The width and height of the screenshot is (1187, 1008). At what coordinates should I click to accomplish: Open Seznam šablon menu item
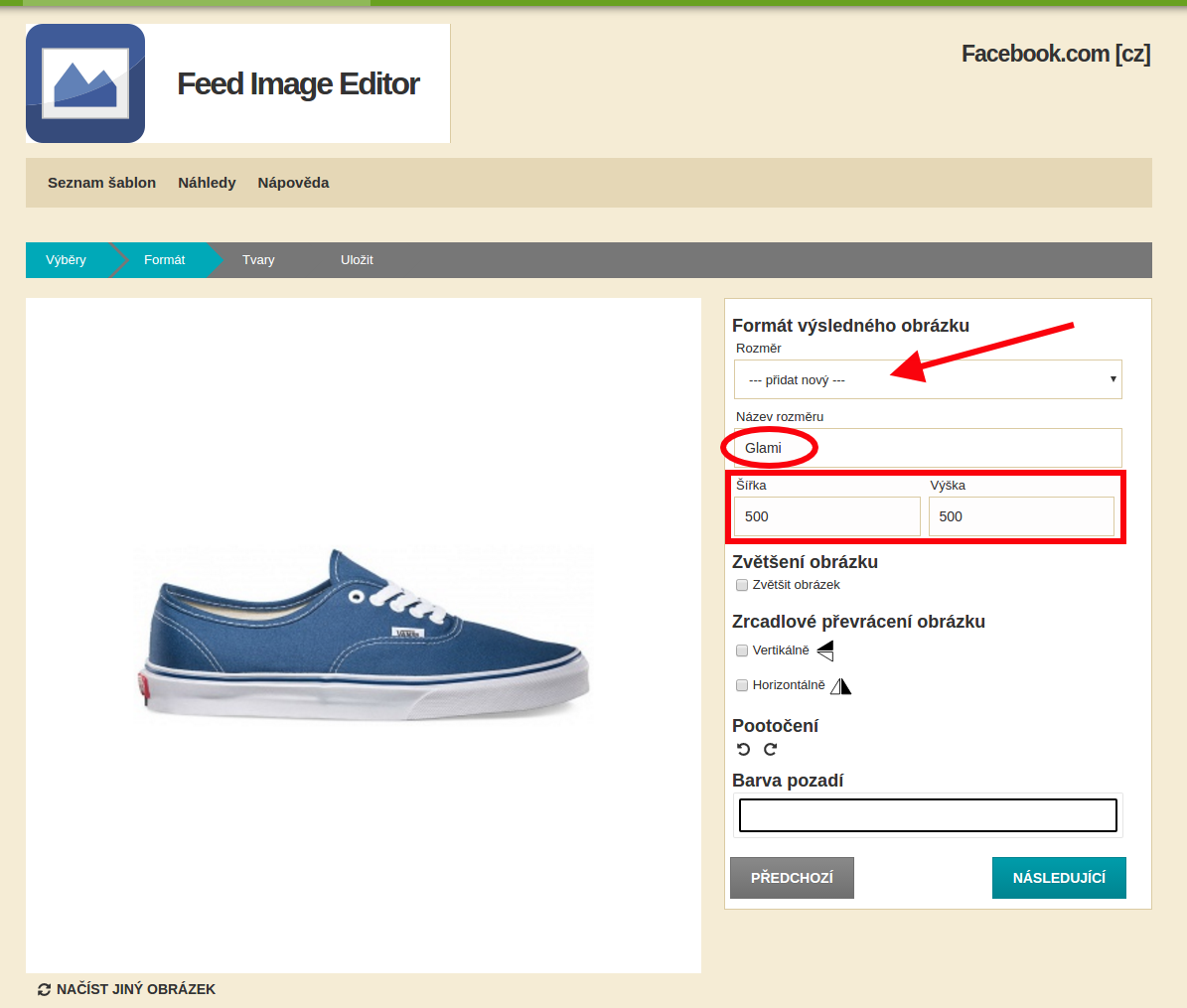pos(101,183)
